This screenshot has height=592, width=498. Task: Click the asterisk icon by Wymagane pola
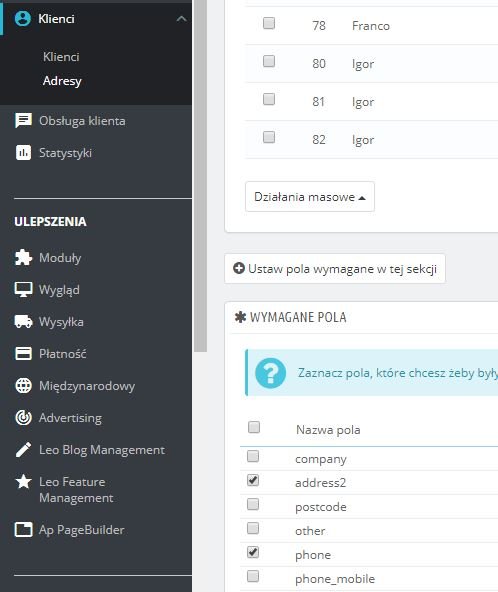pos(240,317)
